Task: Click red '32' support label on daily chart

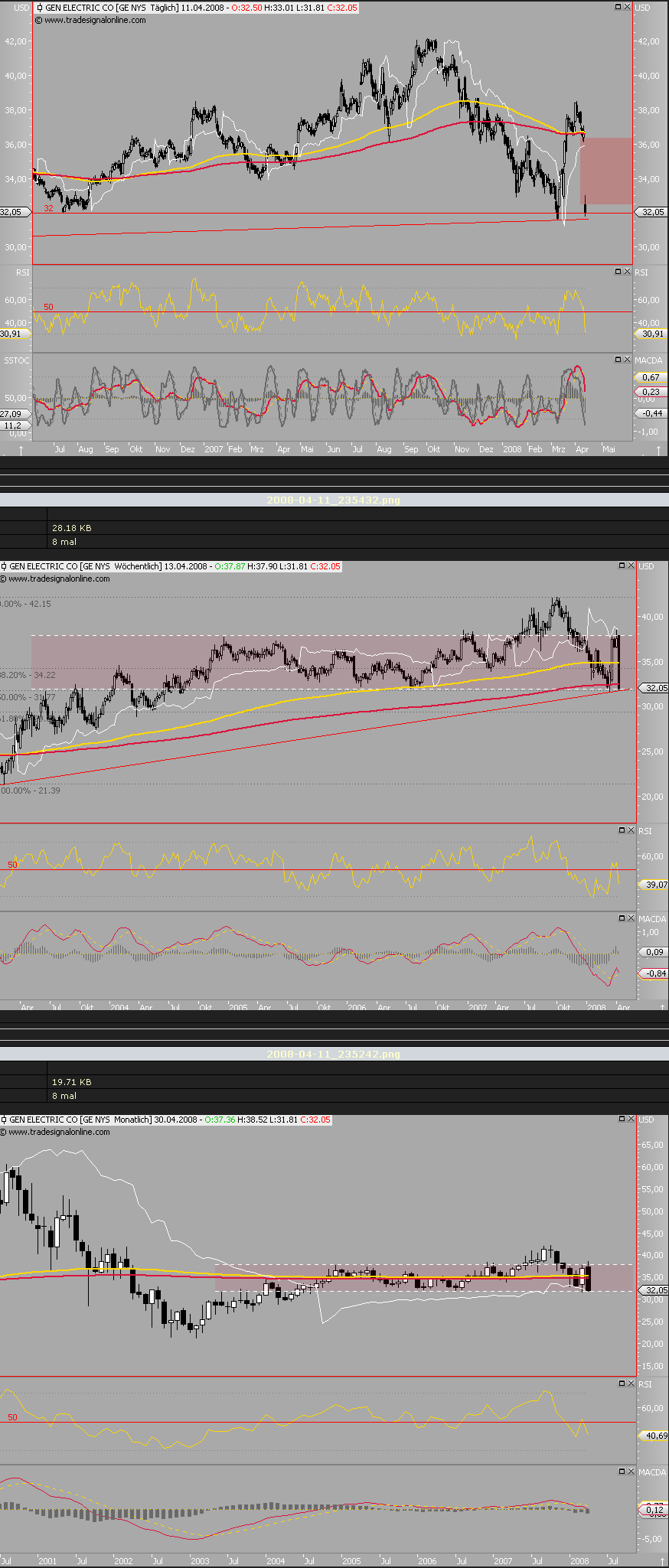Action: tap(48, 208)
